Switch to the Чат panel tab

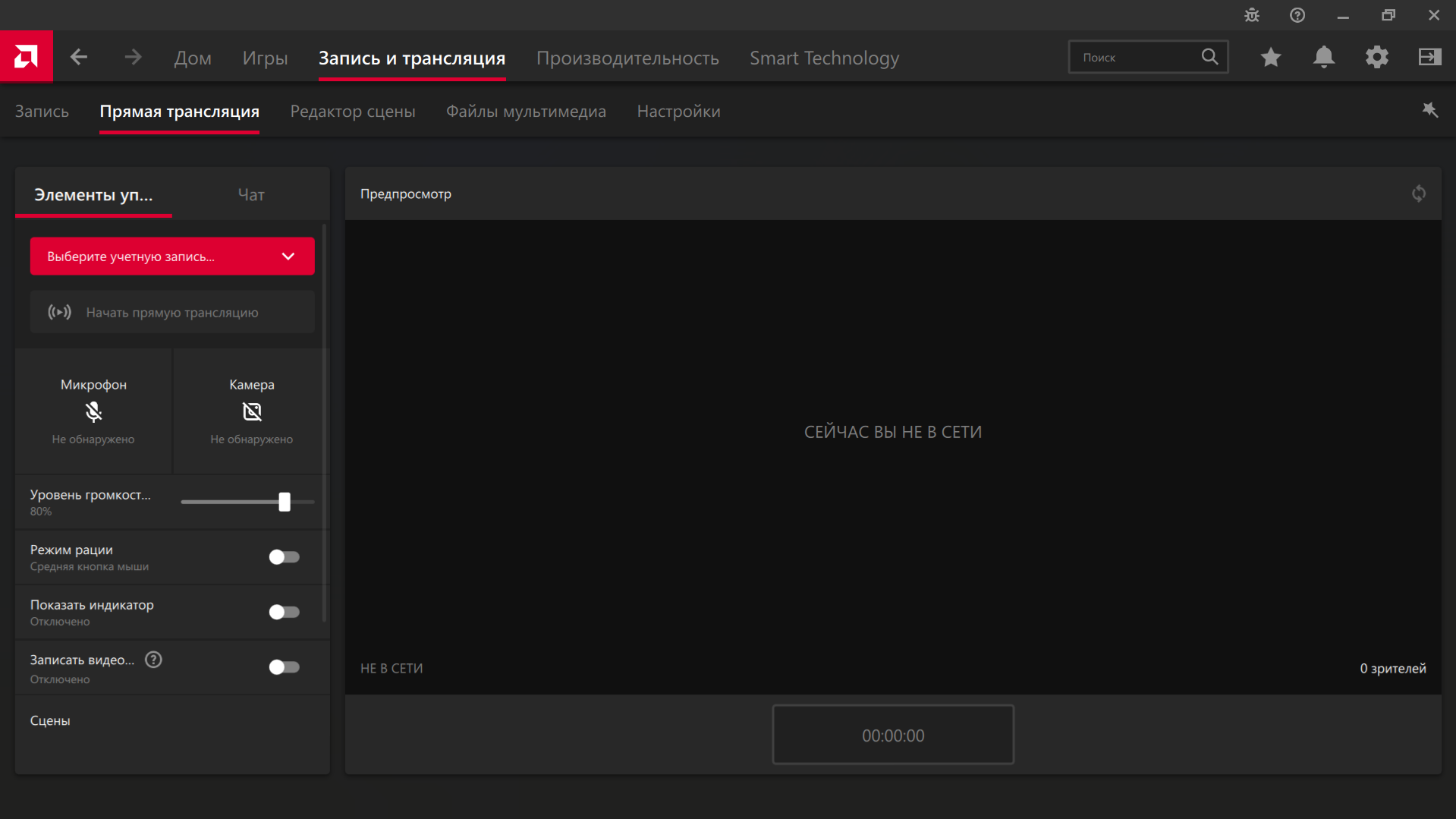click(251, 195)
